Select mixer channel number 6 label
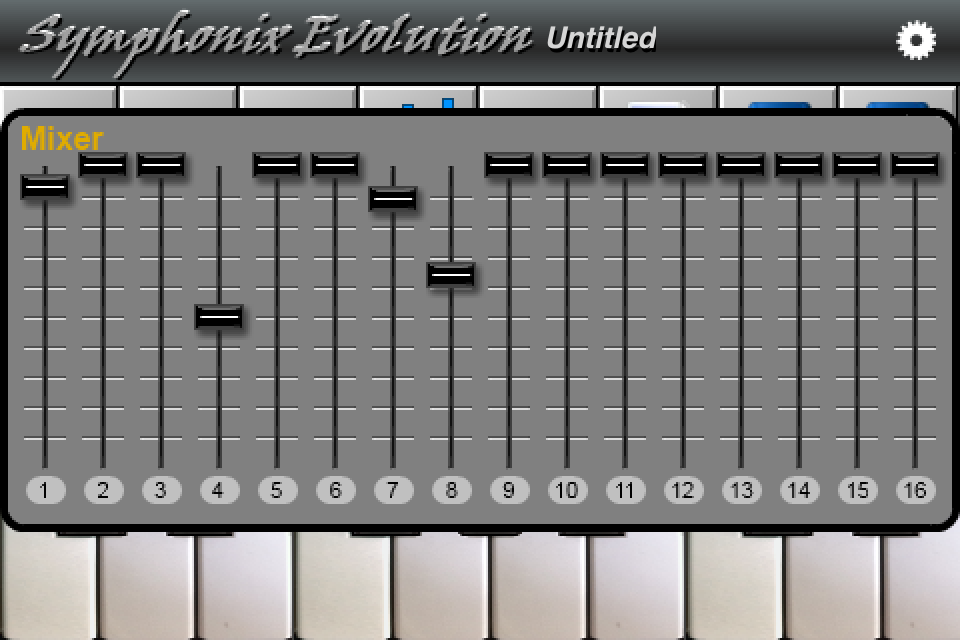960x640 pixels. [x=336, y=490]
